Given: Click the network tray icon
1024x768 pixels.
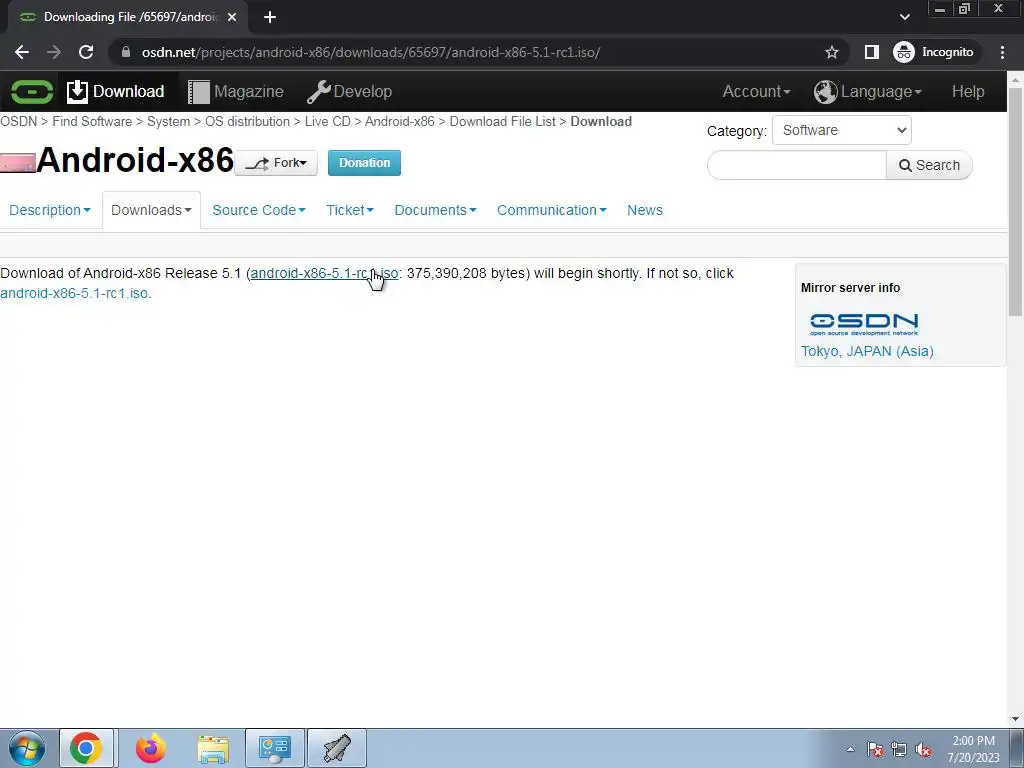Looking at the screenshot, I should pos(899,749).
